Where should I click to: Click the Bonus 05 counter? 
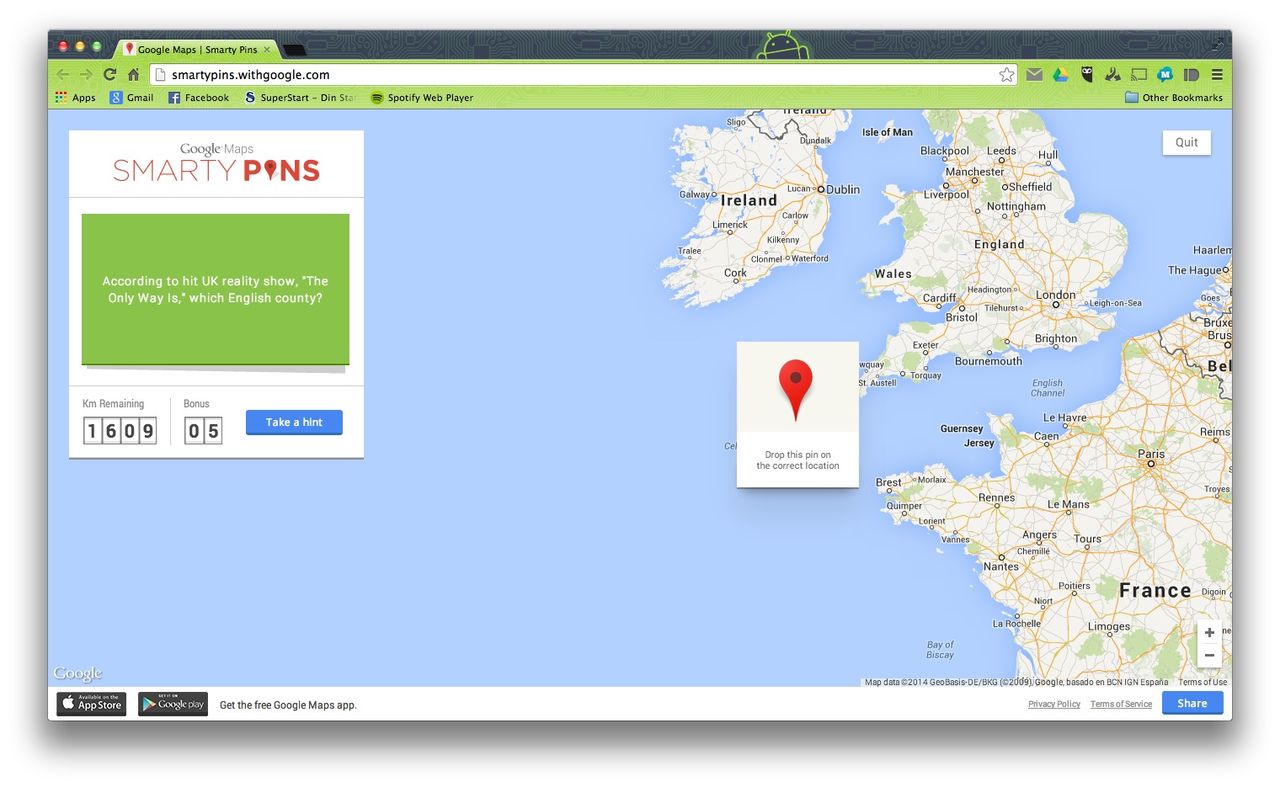[x=203, y=431]
